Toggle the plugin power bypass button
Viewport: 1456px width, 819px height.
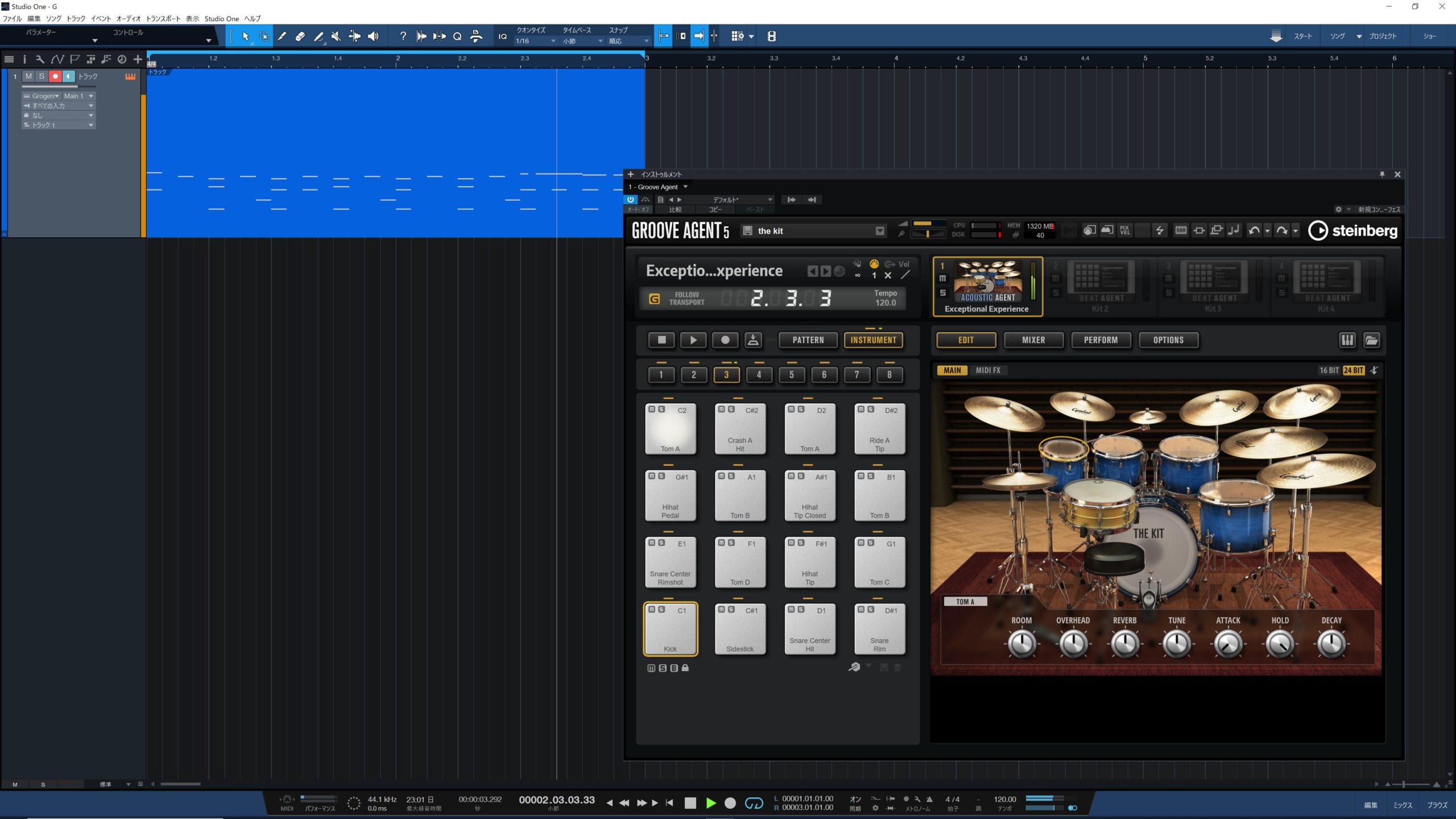click(x=630, y=200)
